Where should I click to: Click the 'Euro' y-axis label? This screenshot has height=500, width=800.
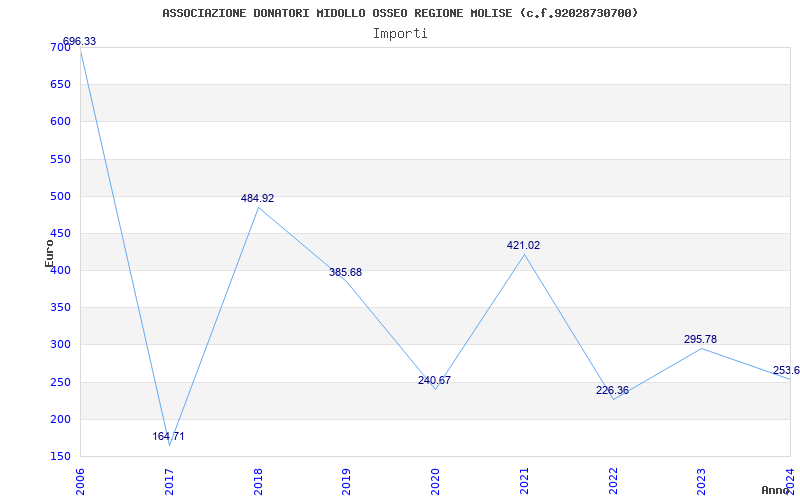49,254
